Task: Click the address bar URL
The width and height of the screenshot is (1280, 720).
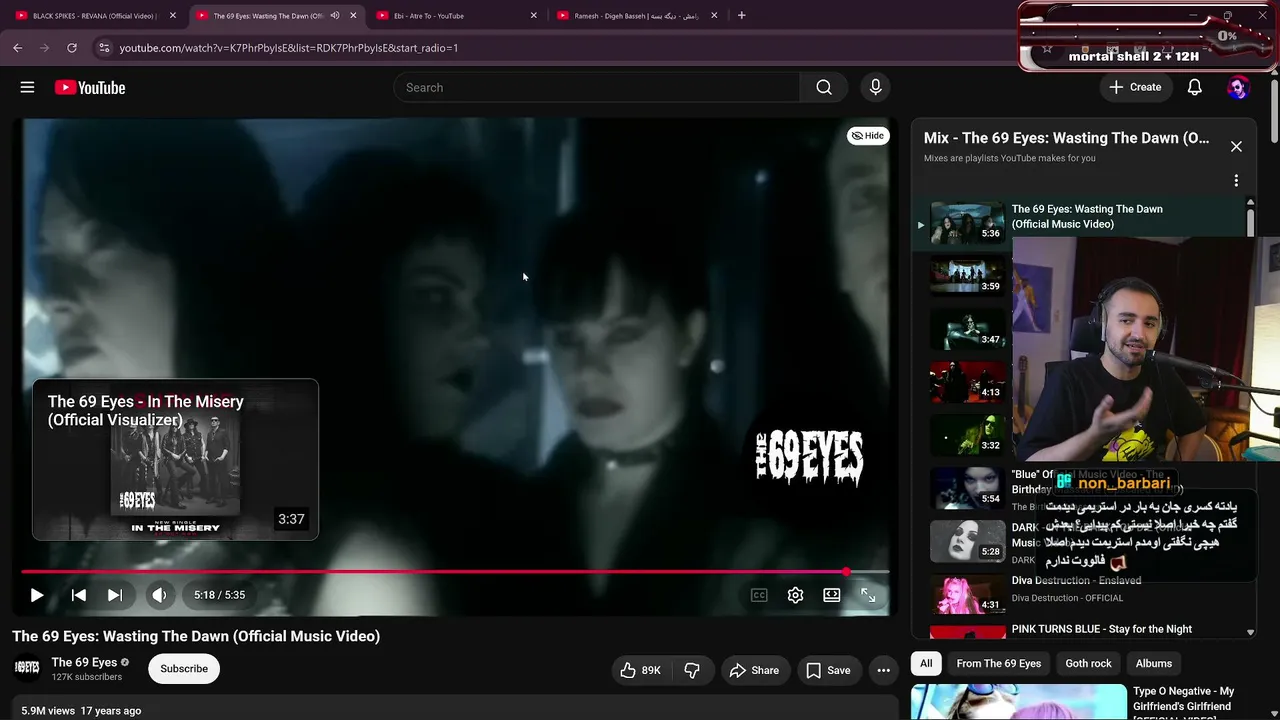Action: (x=289, y=48)
